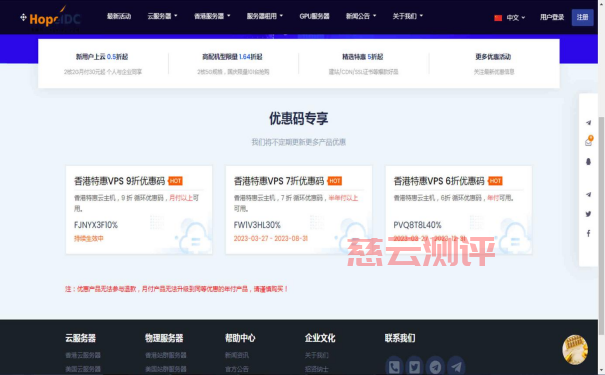Select 更多优惠活动 promo tab

[x=493, y=63]
